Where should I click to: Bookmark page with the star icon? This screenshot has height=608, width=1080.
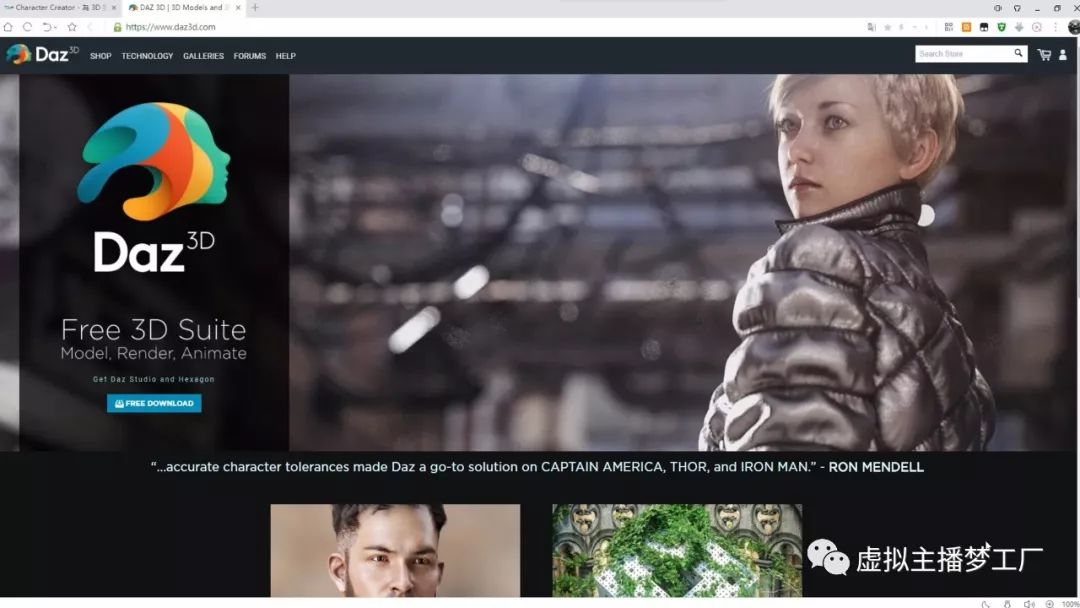coord(72,27)
